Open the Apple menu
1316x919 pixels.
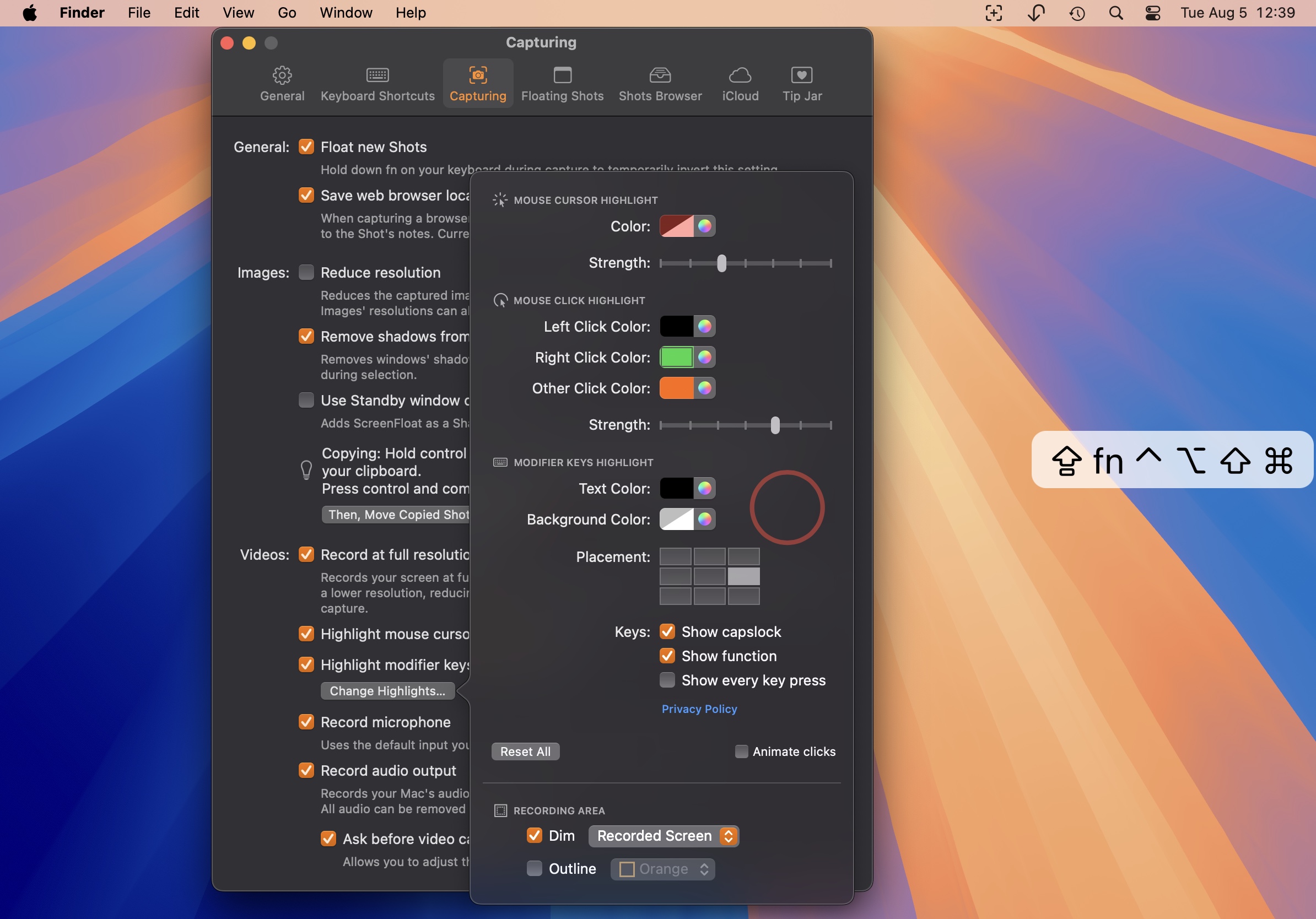click(x=30, y=13)
